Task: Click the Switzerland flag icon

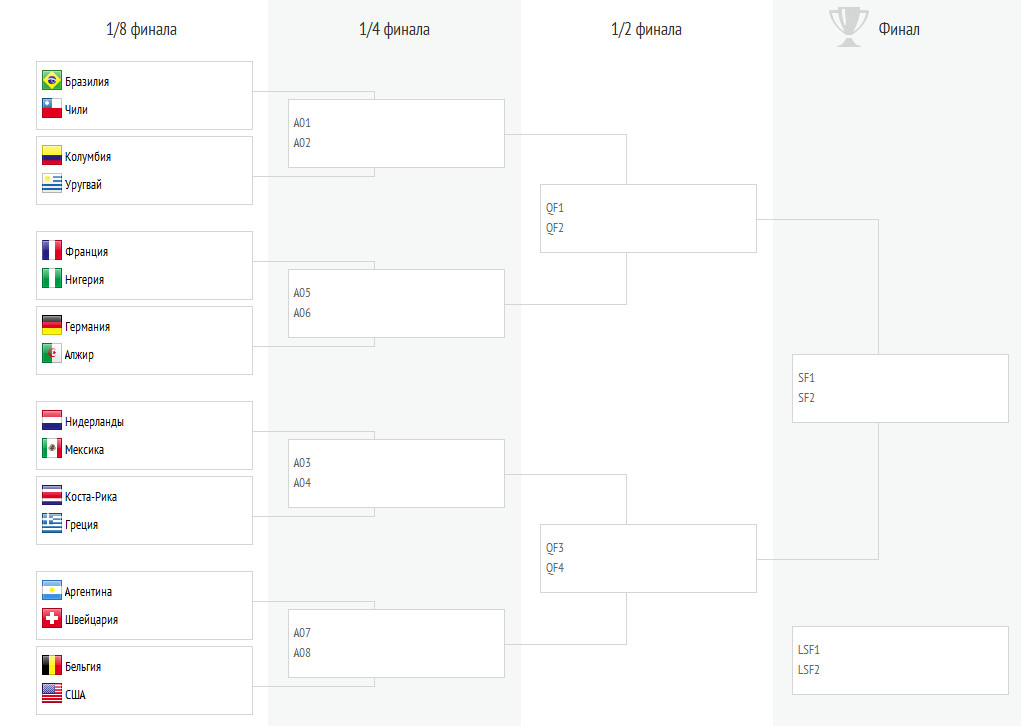Action: [51, 619]
